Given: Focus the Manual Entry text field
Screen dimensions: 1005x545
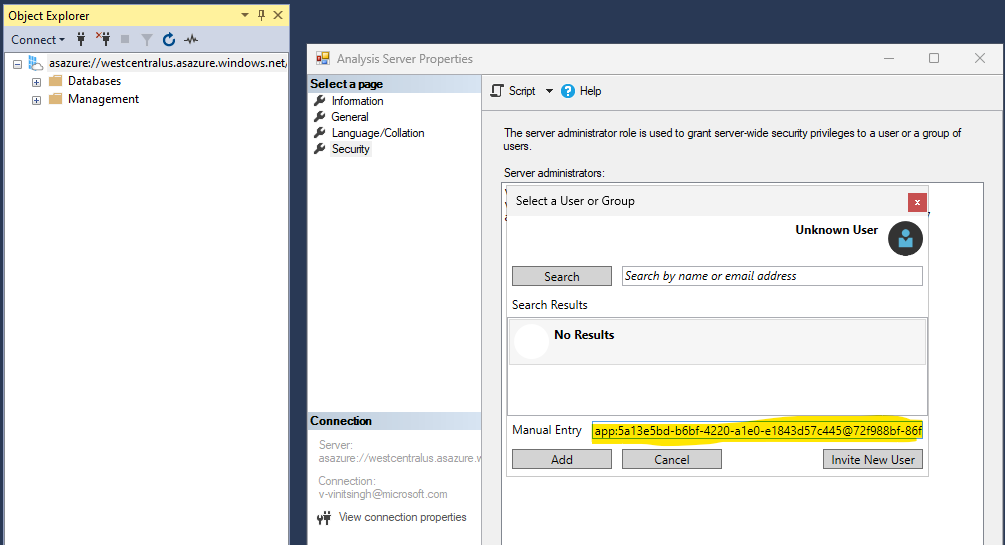Looking at the screenshot, I should [x=757, y=431].
